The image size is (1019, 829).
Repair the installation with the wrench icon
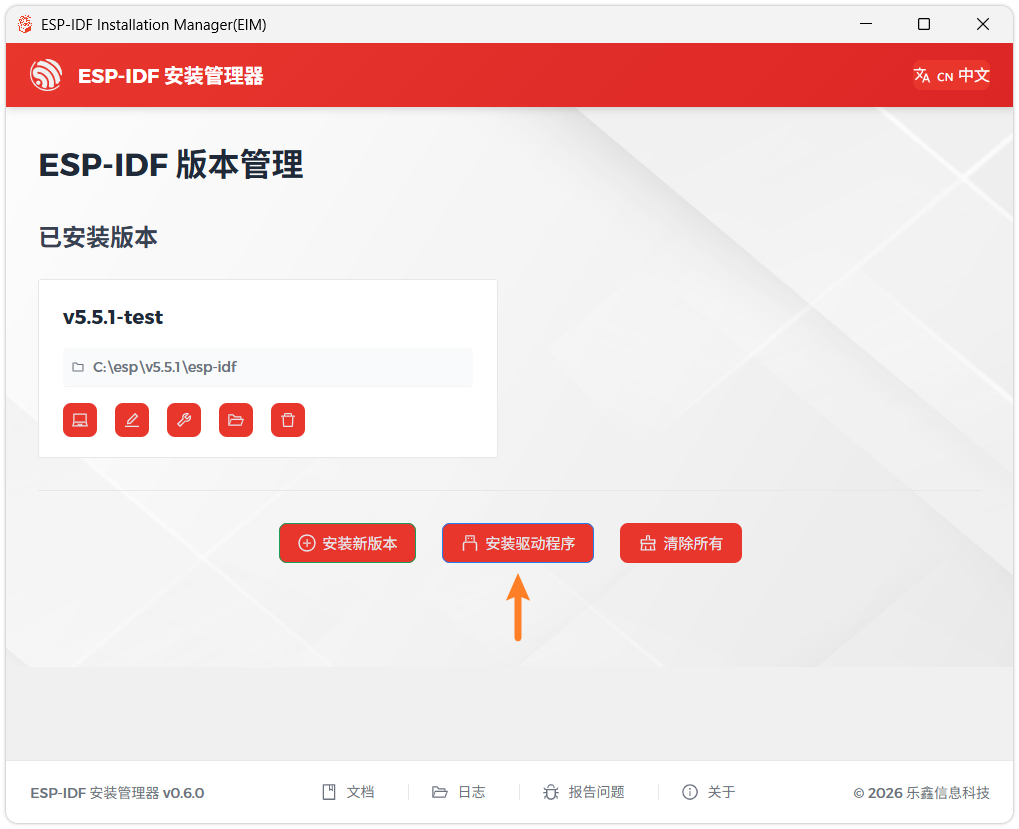pyautogui.click(x=184, y=420)
